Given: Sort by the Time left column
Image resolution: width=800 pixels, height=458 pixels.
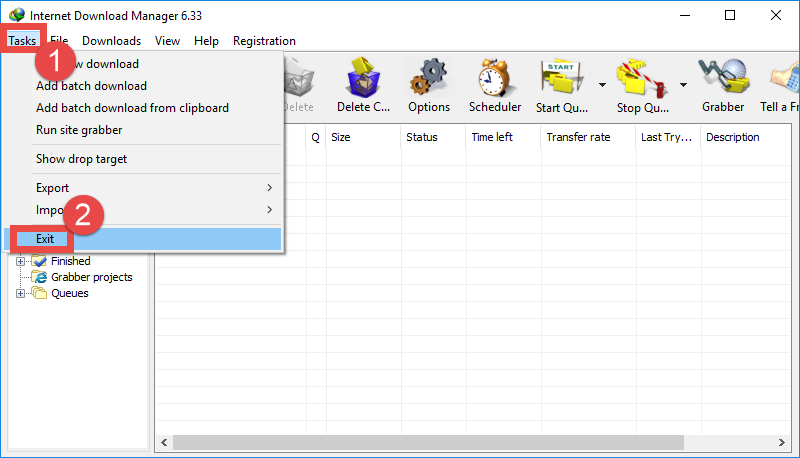Looking at the screenshot, I should tap(503, 137).
